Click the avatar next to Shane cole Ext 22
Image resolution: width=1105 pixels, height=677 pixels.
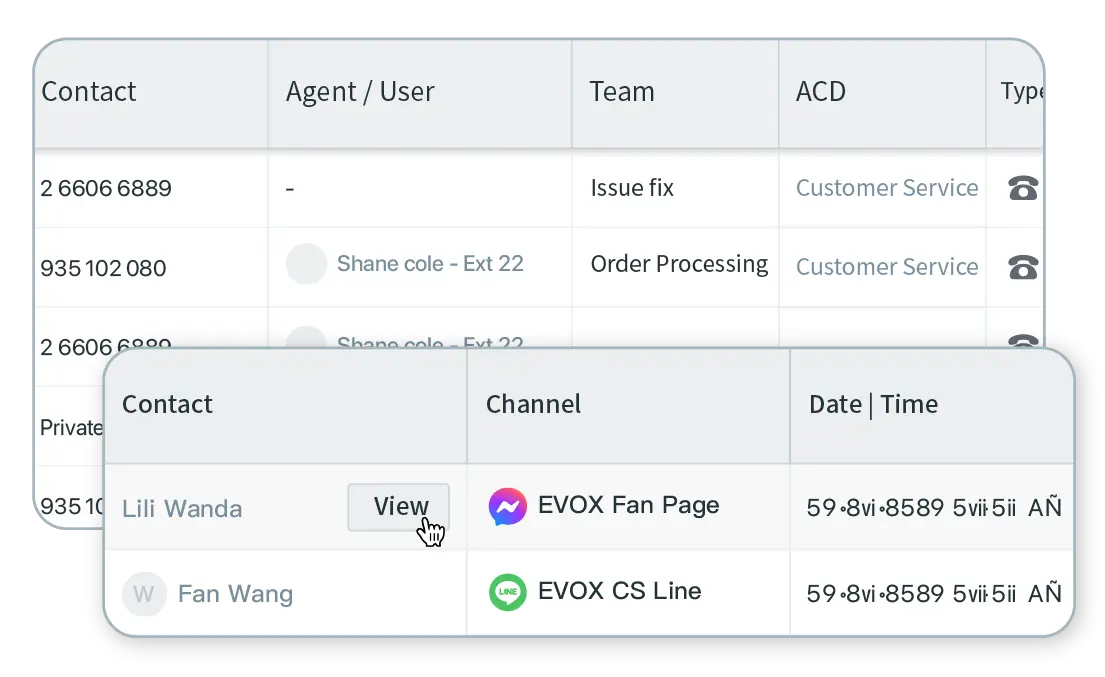(306, 263)
